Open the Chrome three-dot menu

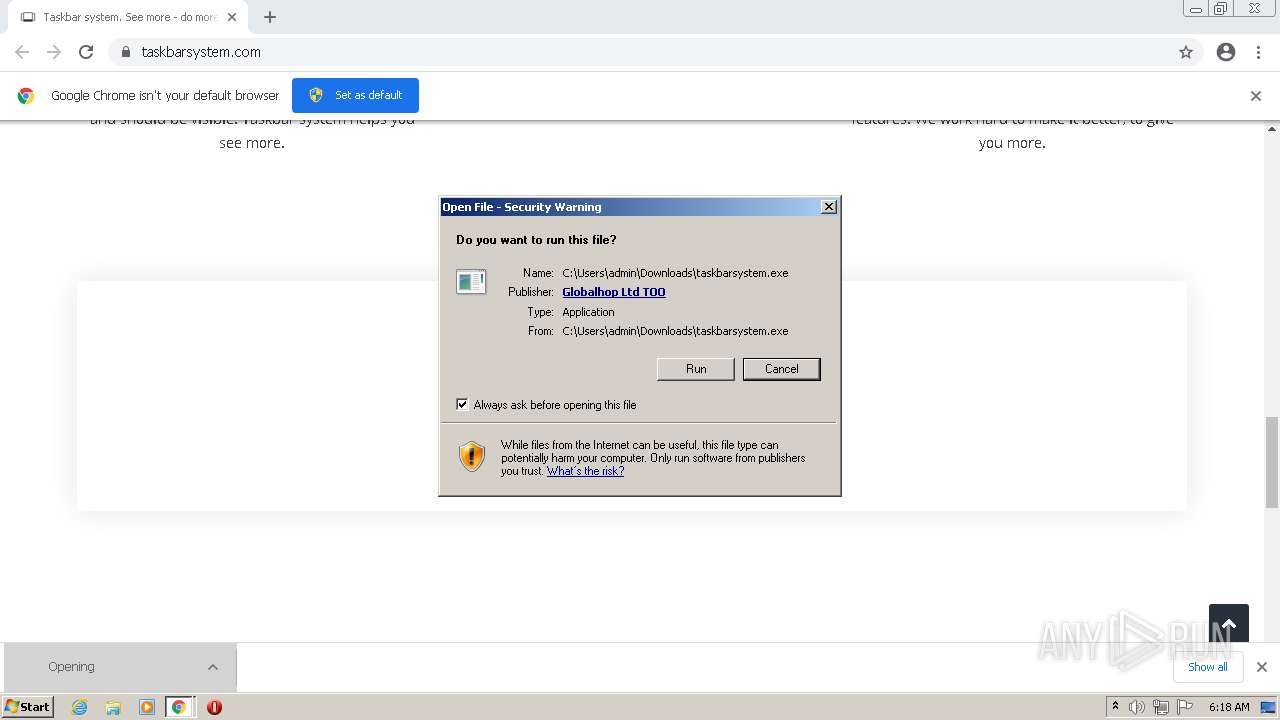pos(1258,52)
